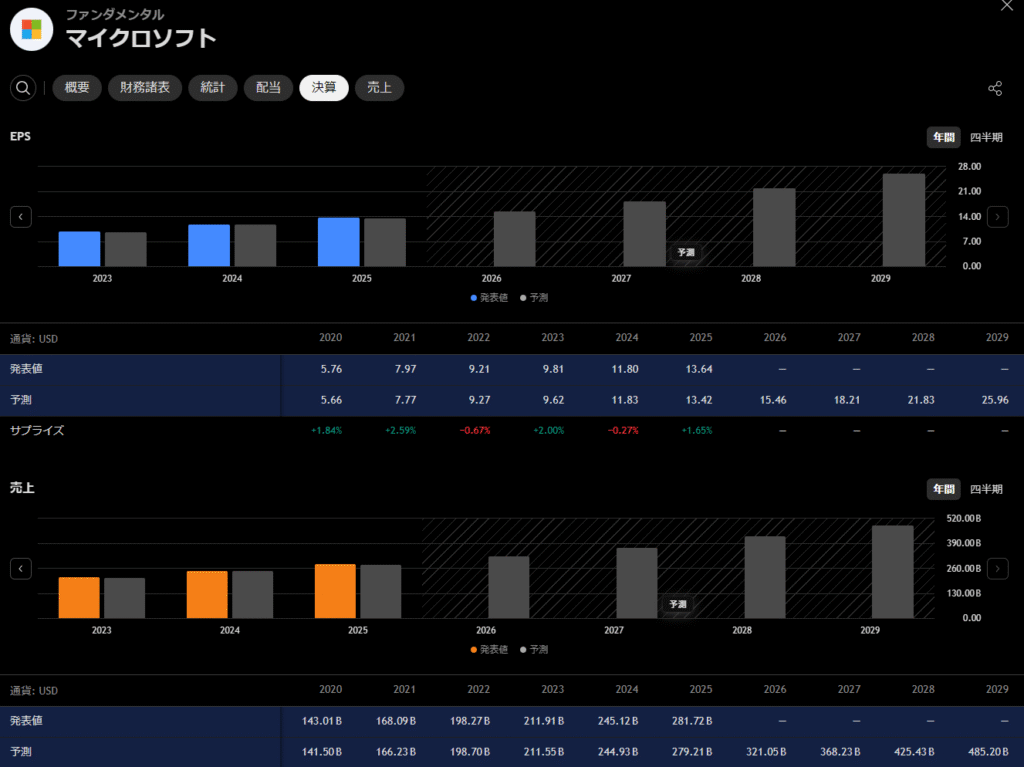Click the revenue forecast value 425.43 B
The image size is (1024, 767).
point(914,752)
